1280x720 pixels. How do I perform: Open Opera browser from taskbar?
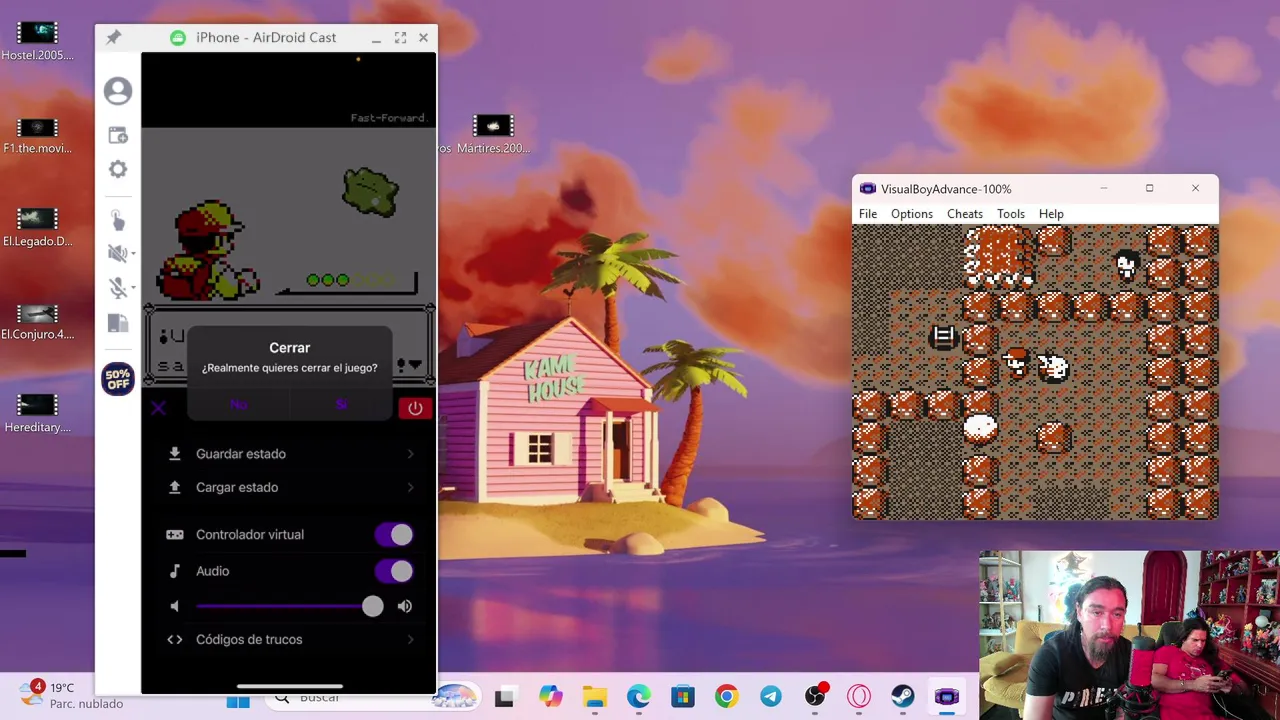[859, 697]
